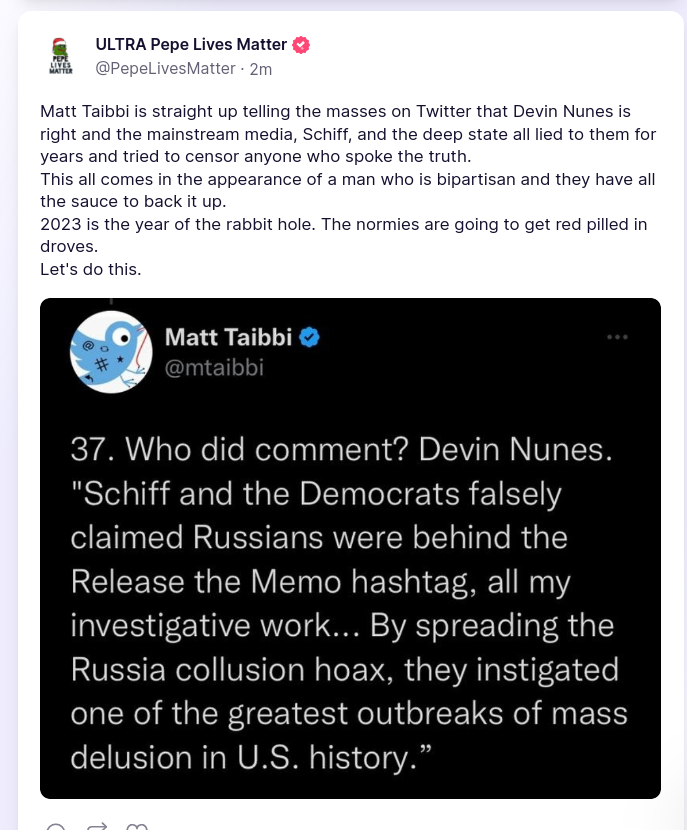687x830 pixels.
Task: Click the @PepeLivesMatter handle
Action: (x=165, y=68)
